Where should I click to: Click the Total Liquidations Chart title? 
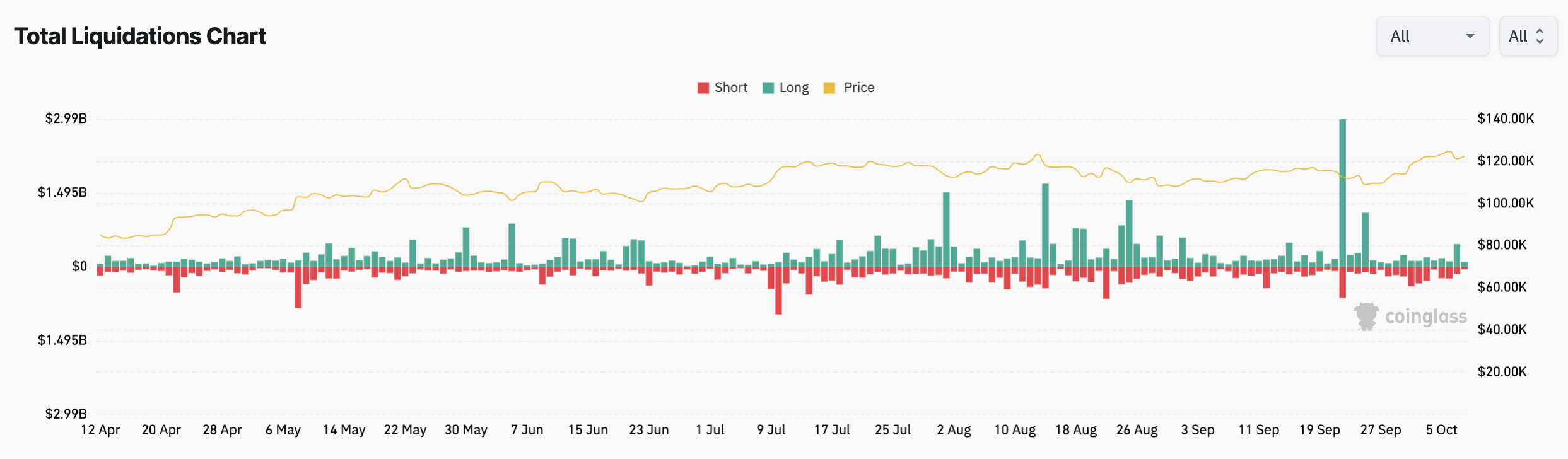(140, 37)
